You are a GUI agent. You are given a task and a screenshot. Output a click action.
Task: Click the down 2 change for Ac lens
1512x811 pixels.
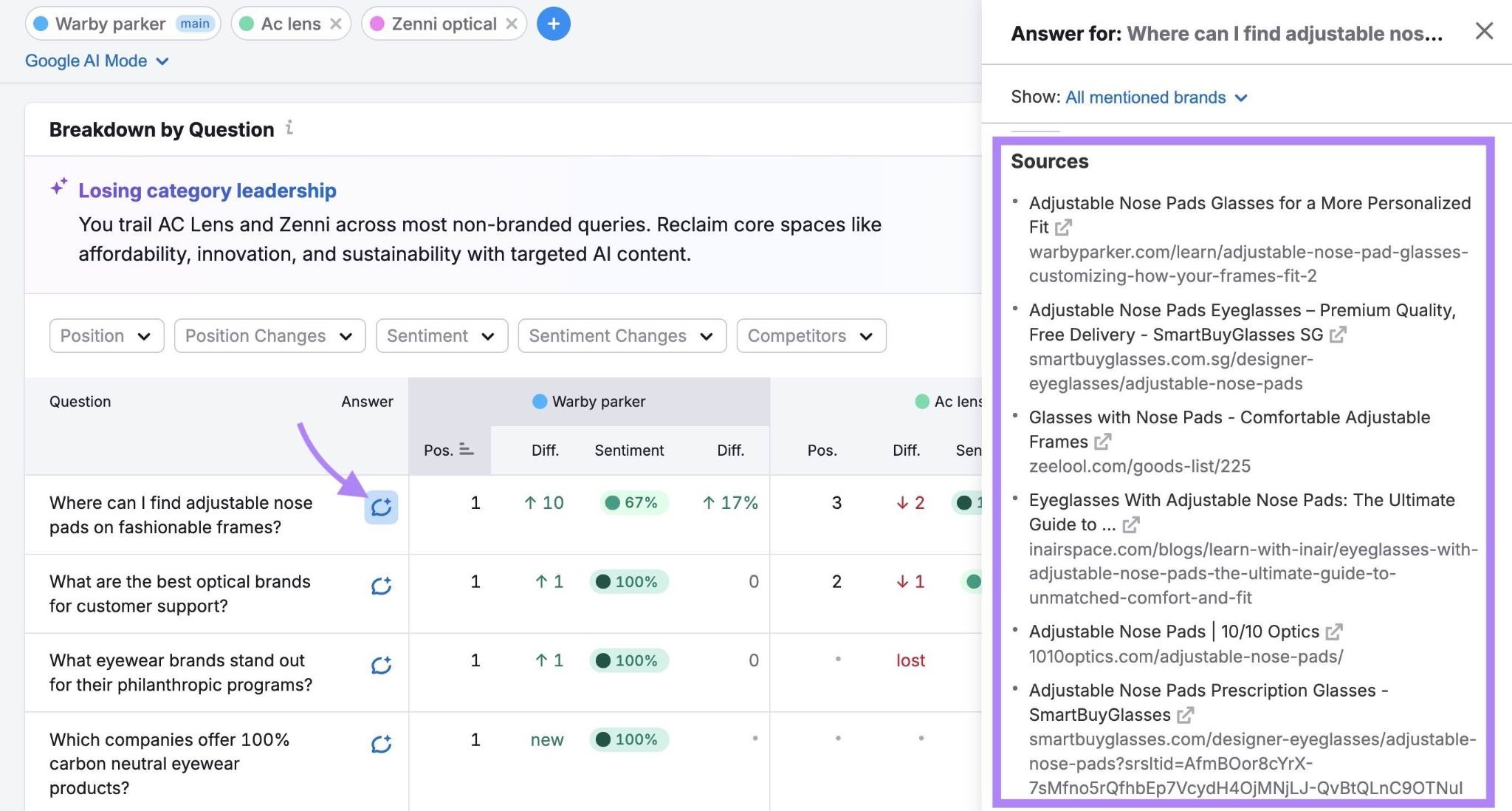click(x=910, y=503)
